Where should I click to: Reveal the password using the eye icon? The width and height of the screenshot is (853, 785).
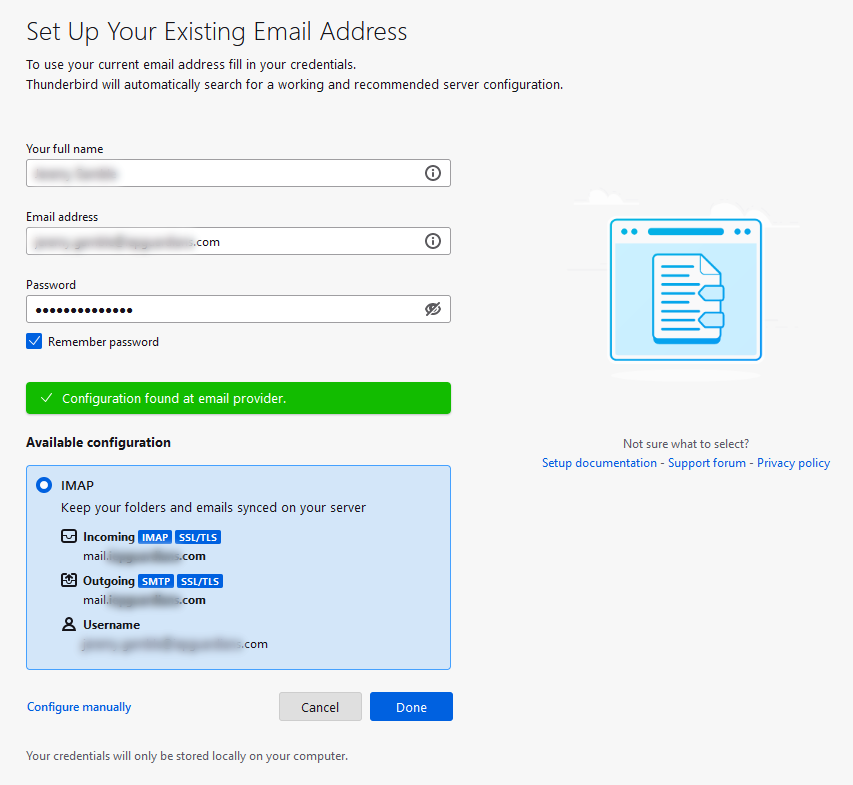point(433,309)
